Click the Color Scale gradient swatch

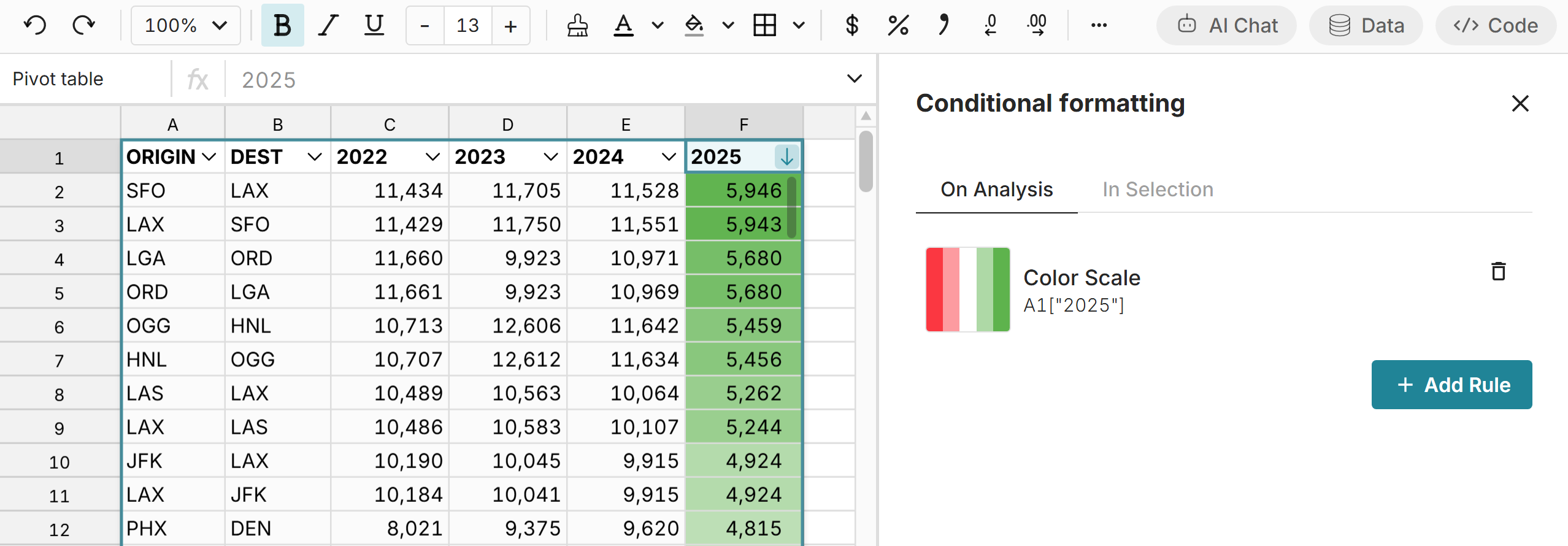coord(967,290)
